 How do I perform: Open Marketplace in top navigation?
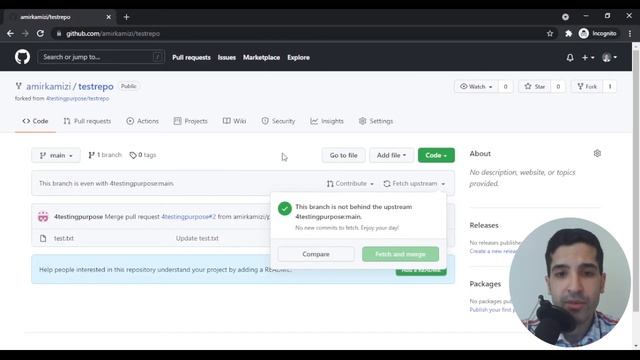[x=262, y=58]
